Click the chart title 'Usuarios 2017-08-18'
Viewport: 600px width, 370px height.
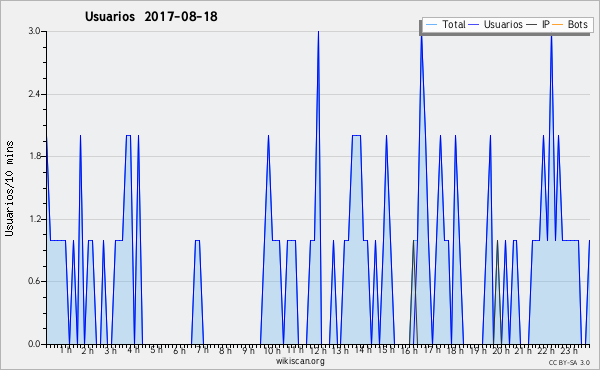click(x=151, y=16)
